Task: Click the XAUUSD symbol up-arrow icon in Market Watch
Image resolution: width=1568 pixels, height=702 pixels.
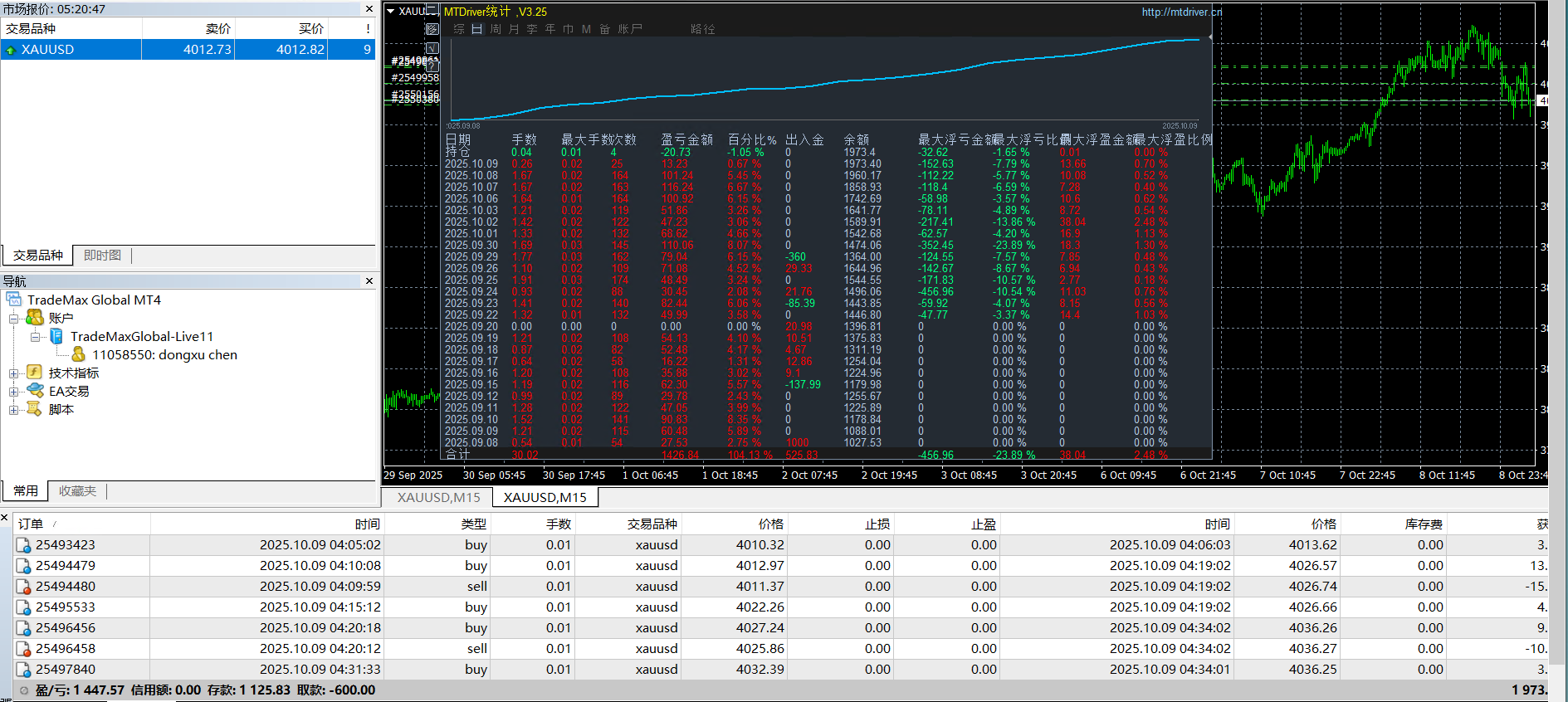Action: (x=11, y=50)
